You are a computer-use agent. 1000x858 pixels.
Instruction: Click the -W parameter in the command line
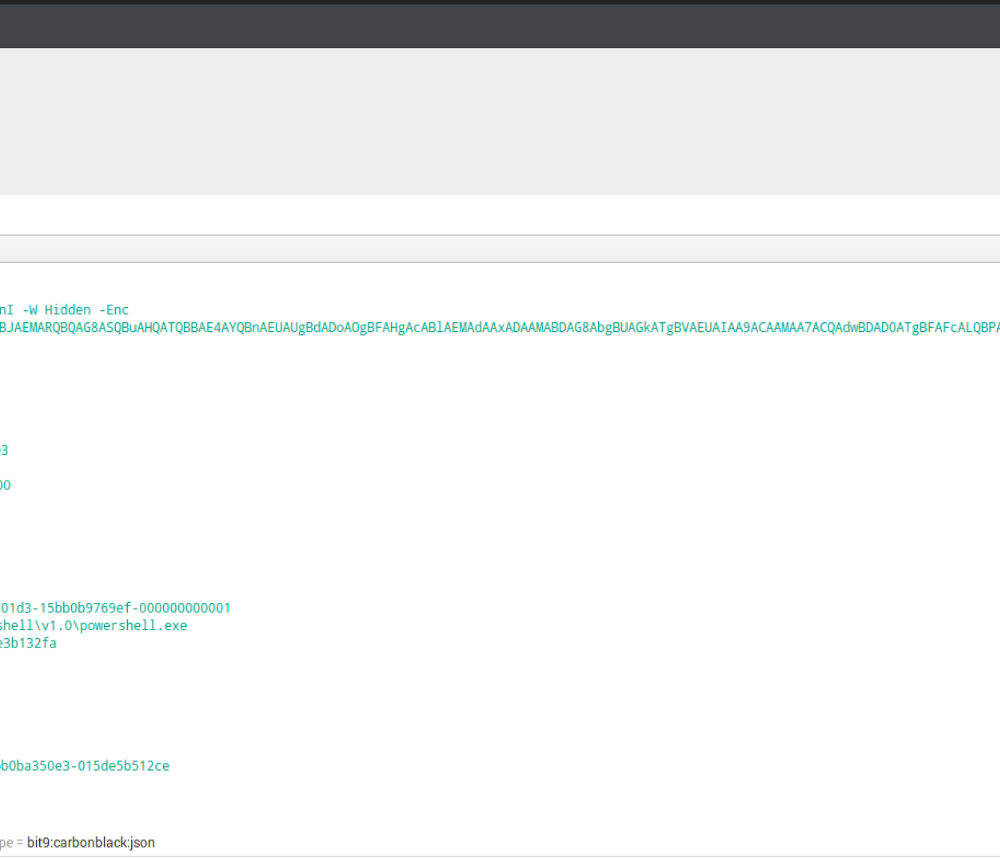(30, 310)
